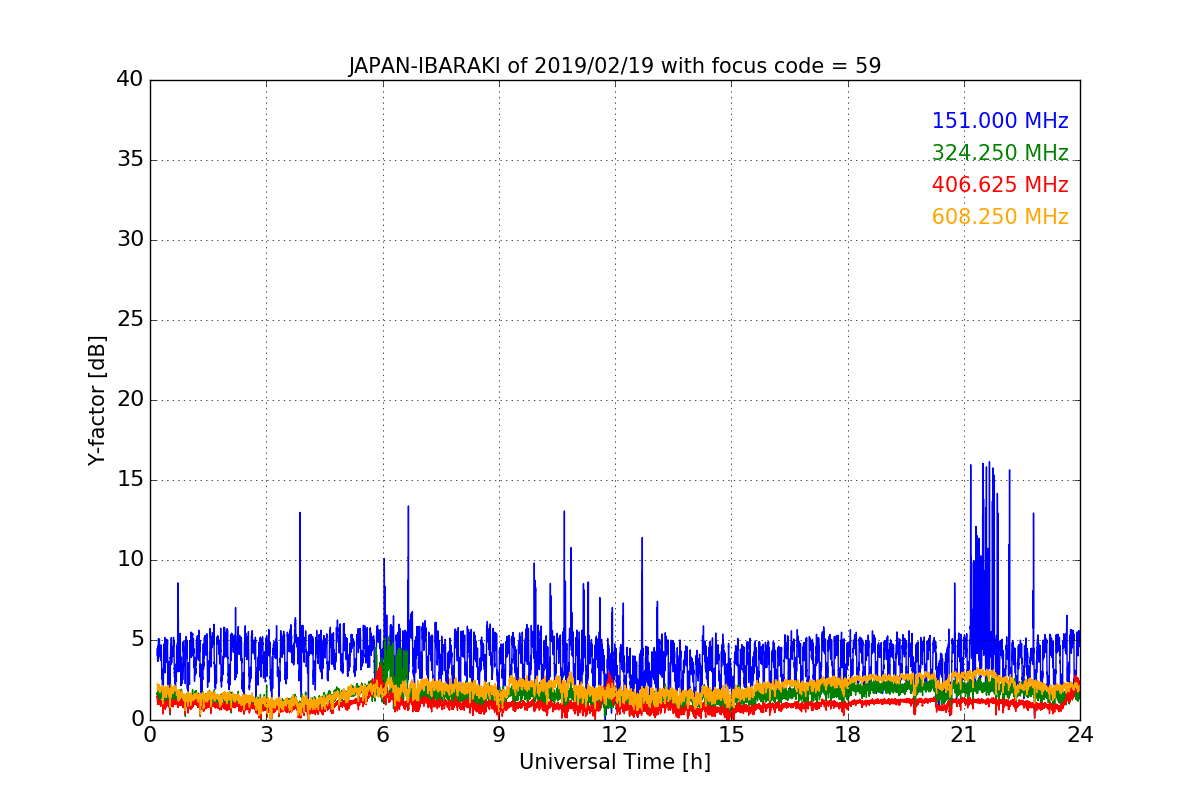Select hour 6 on the time axis
The height and width of the screenshot is (800, 1200).
click(383, 734)
